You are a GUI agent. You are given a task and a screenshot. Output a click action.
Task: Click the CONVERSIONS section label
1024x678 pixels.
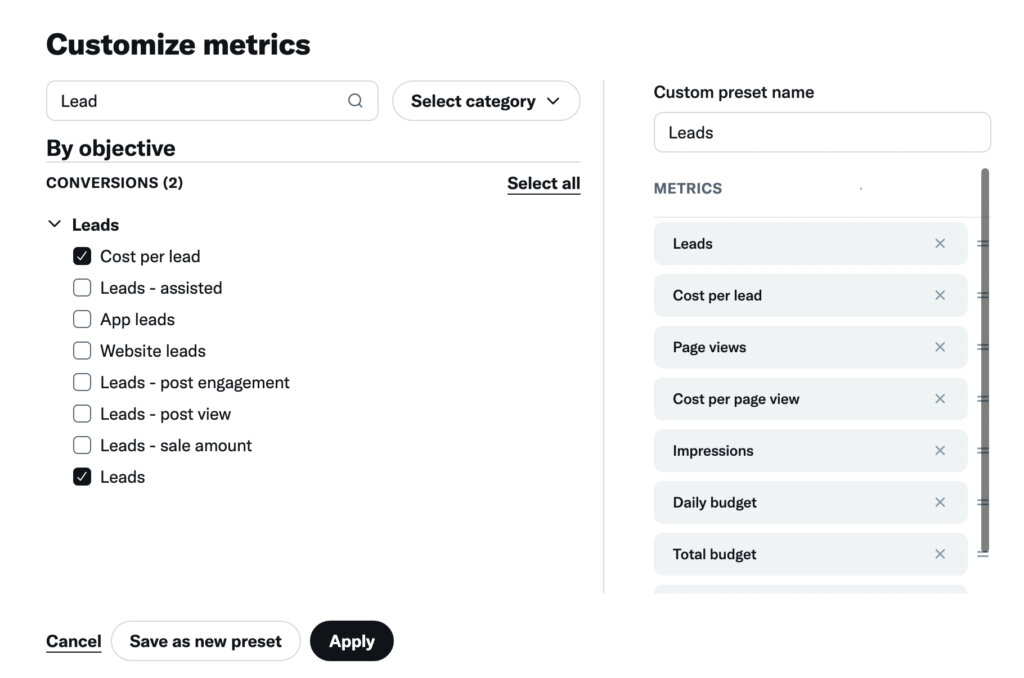coord(115,183)
